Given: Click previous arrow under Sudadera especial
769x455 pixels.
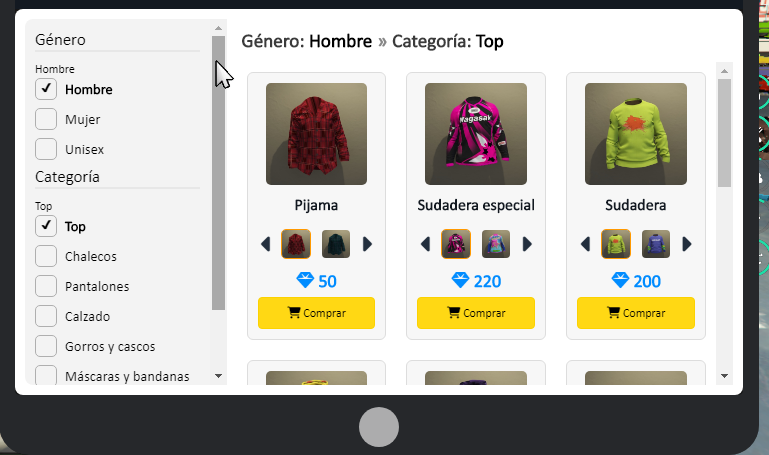Looking at the screenshot, I should tap(425, 244).
